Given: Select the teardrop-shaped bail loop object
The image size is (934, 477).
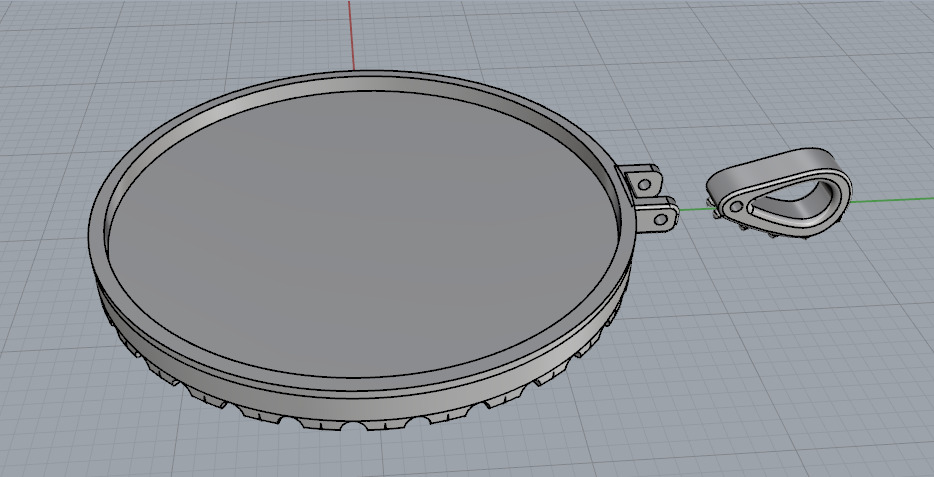Looking at the screenshot, I should pyautogui.click(x=780, y=194).
